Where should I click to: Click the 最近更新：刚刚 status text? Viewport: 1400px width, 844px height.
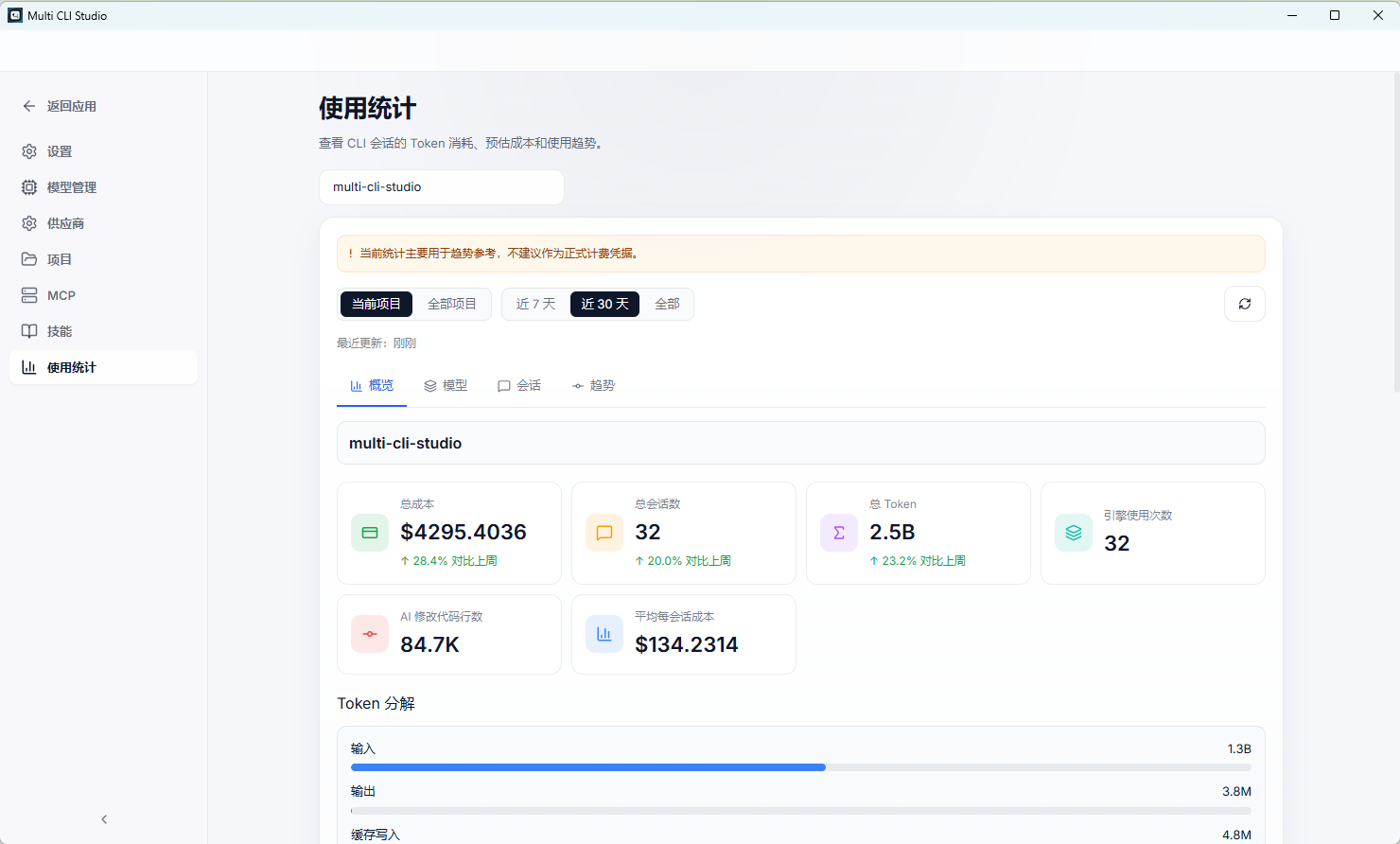[376, 343]
